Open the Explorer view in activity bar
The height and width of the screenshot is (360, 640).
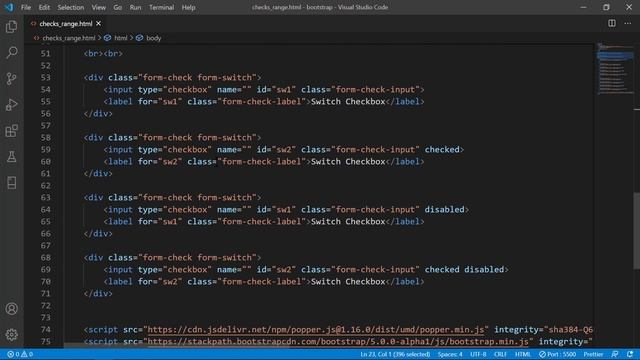(11, 27)
